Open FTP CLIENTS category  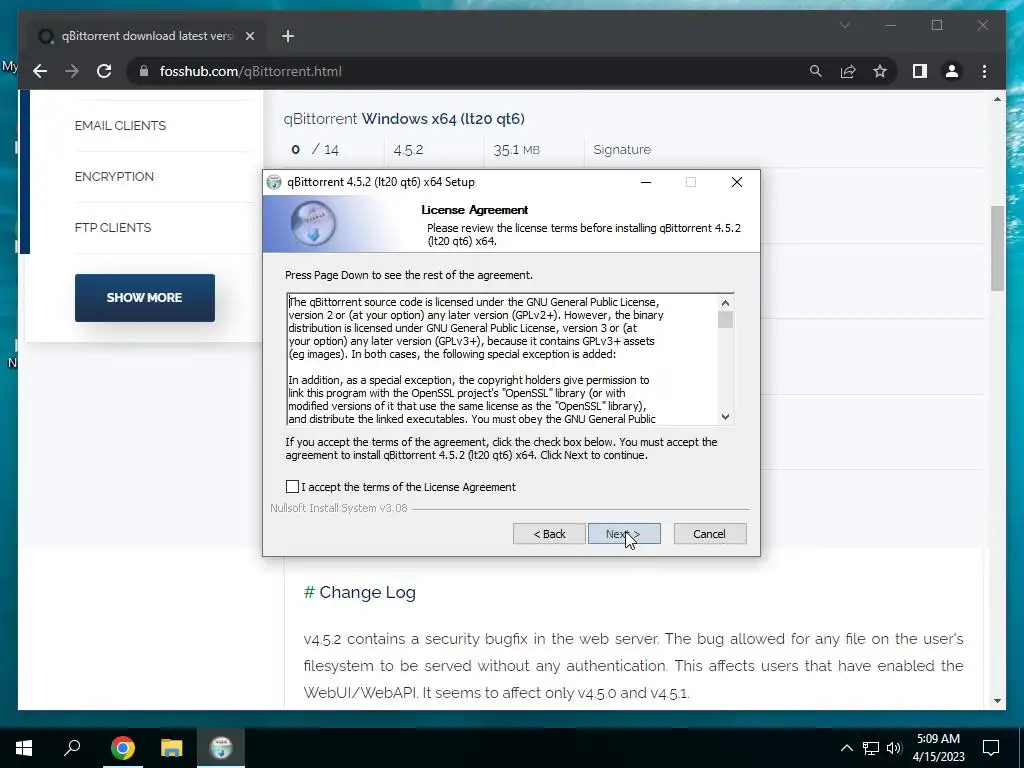(x=112, y=227)
